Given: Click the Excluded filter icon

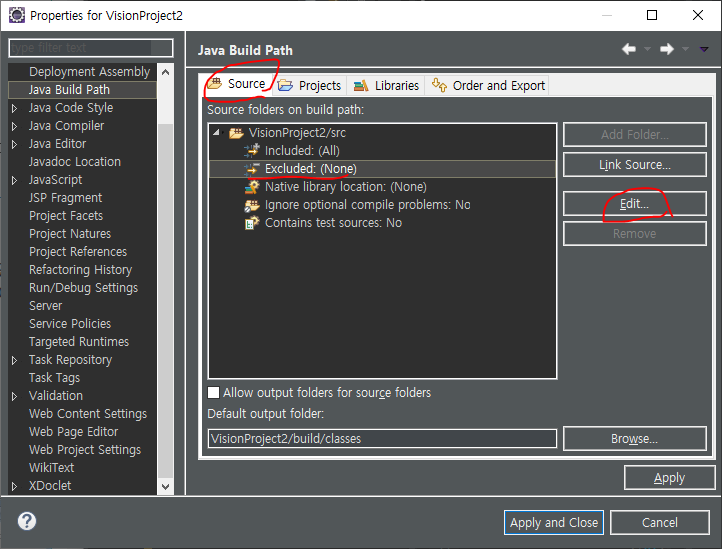Looking at the screenshot, I should coord(252,169).
